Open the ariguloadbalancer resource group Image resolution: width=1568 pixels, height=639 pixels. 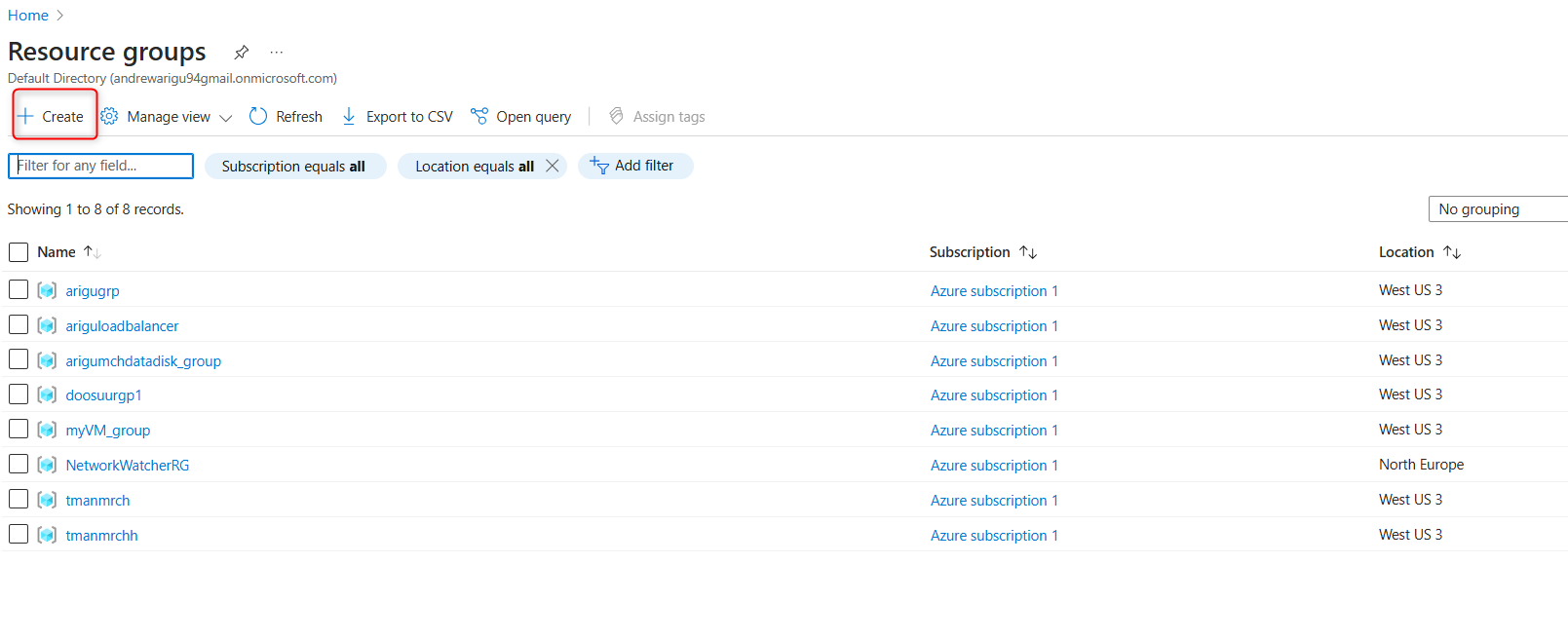coord(123,326)
